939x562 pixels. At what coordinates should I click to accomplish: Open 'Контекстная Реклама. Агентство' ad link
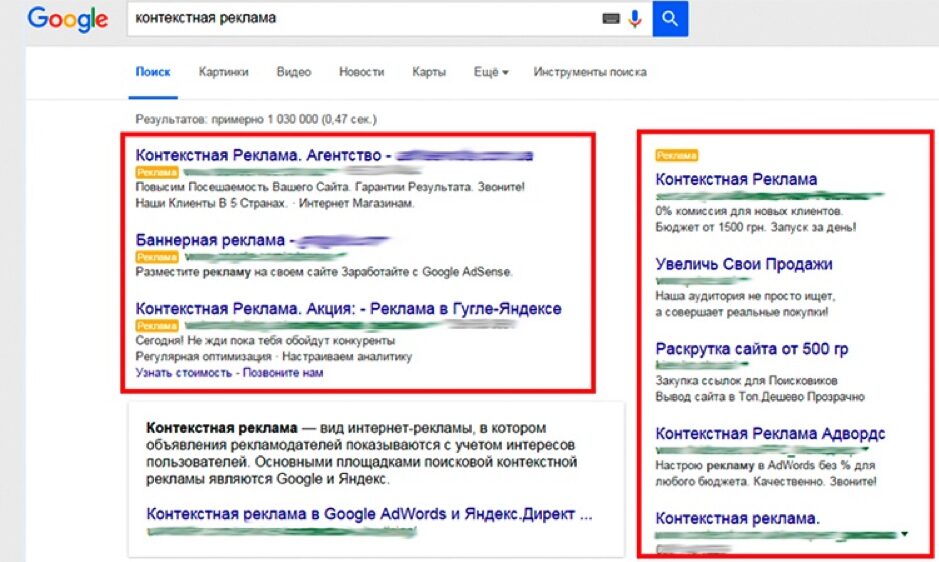[334, 155]
